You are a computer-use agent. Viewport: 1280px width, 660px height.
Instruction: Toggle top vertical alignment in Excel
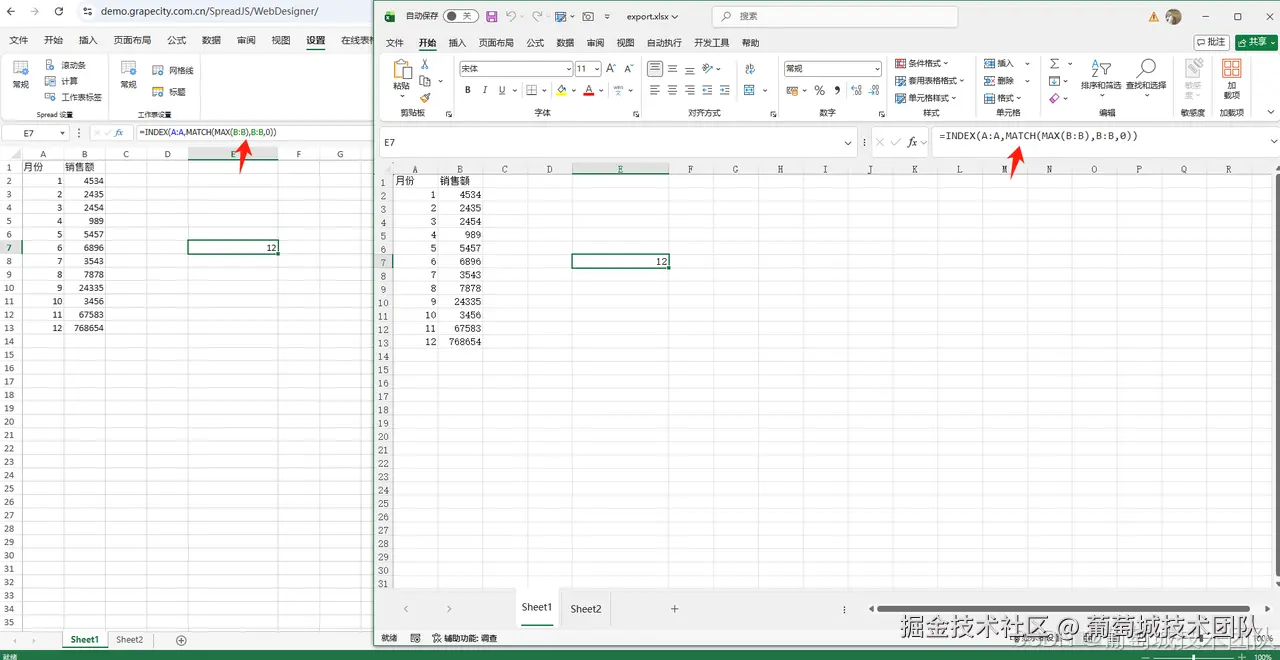655,69
